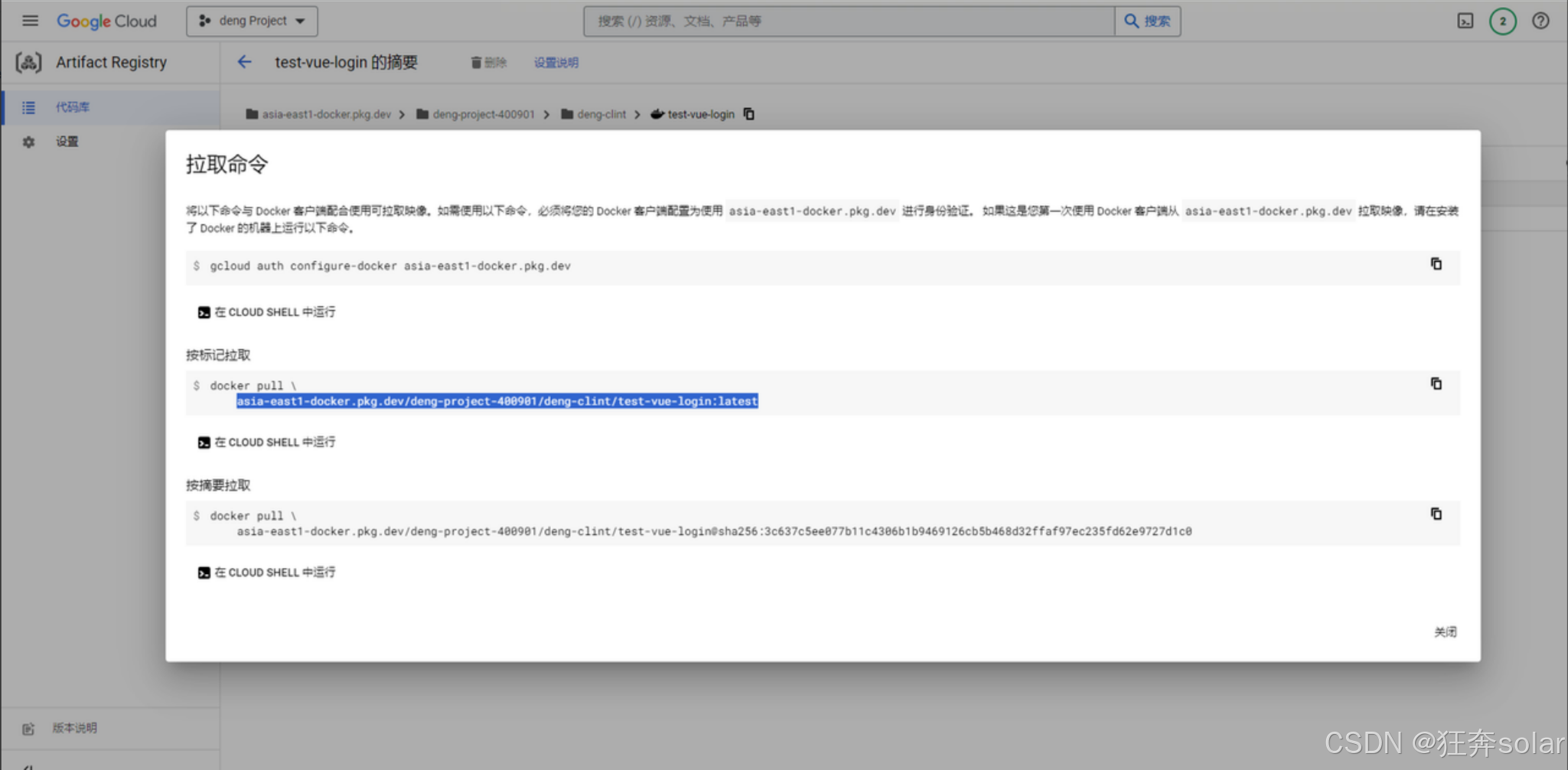This screenshot has width=1568, height=770.
Task: Open 版本说明 release notes in the sidebar
Action: tap(74, 728)
